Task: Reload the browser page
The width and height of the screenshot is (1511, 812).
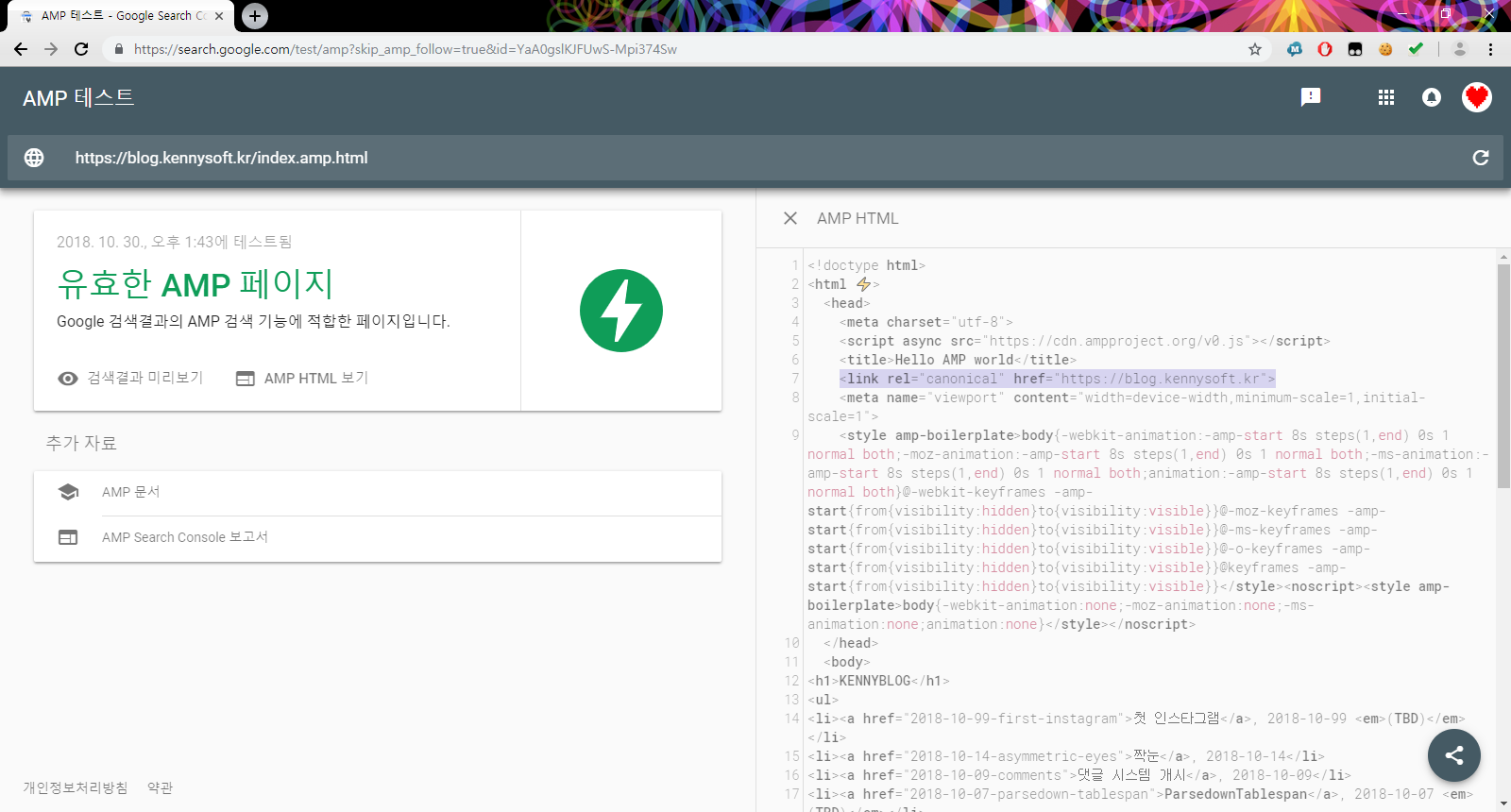Action: [81, 49]
